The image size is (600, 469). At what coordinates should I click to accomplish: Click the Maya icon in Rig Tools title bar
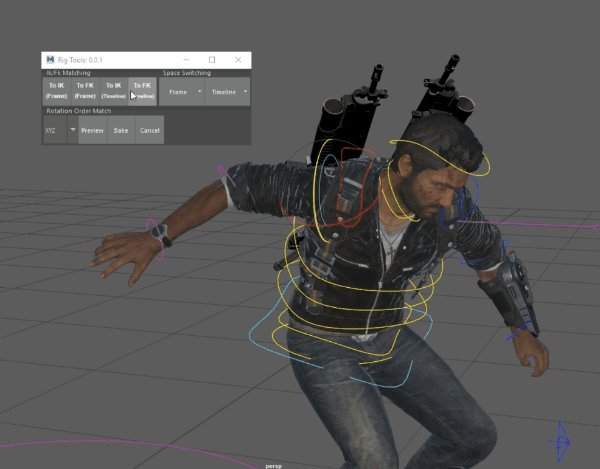click(x=50, y=60)
